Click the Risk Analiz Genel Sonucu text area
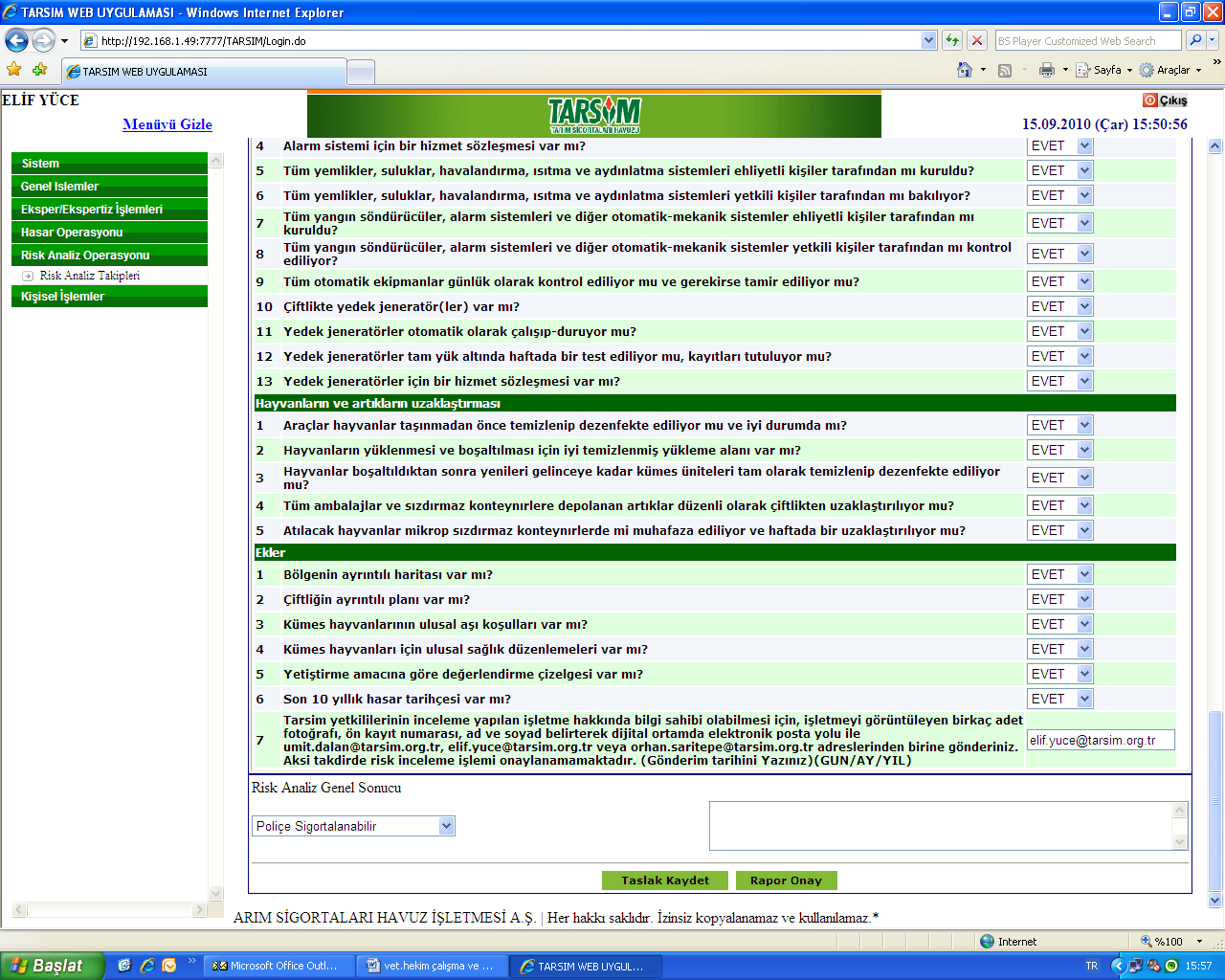Screen dimensions: 1225x980 coord(947,826)
